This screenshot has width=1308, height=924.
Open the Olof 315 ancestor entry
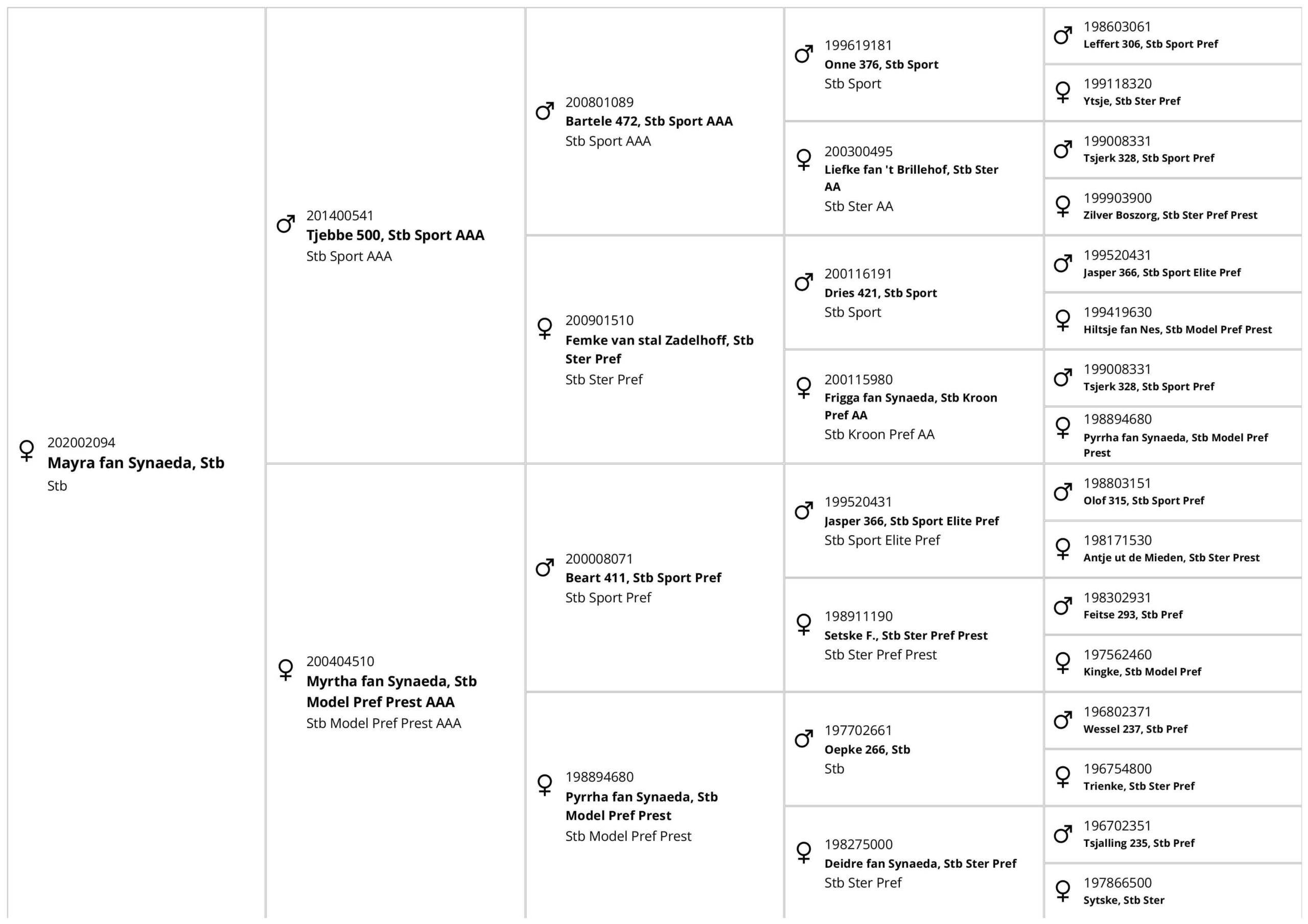point(1143,501)
